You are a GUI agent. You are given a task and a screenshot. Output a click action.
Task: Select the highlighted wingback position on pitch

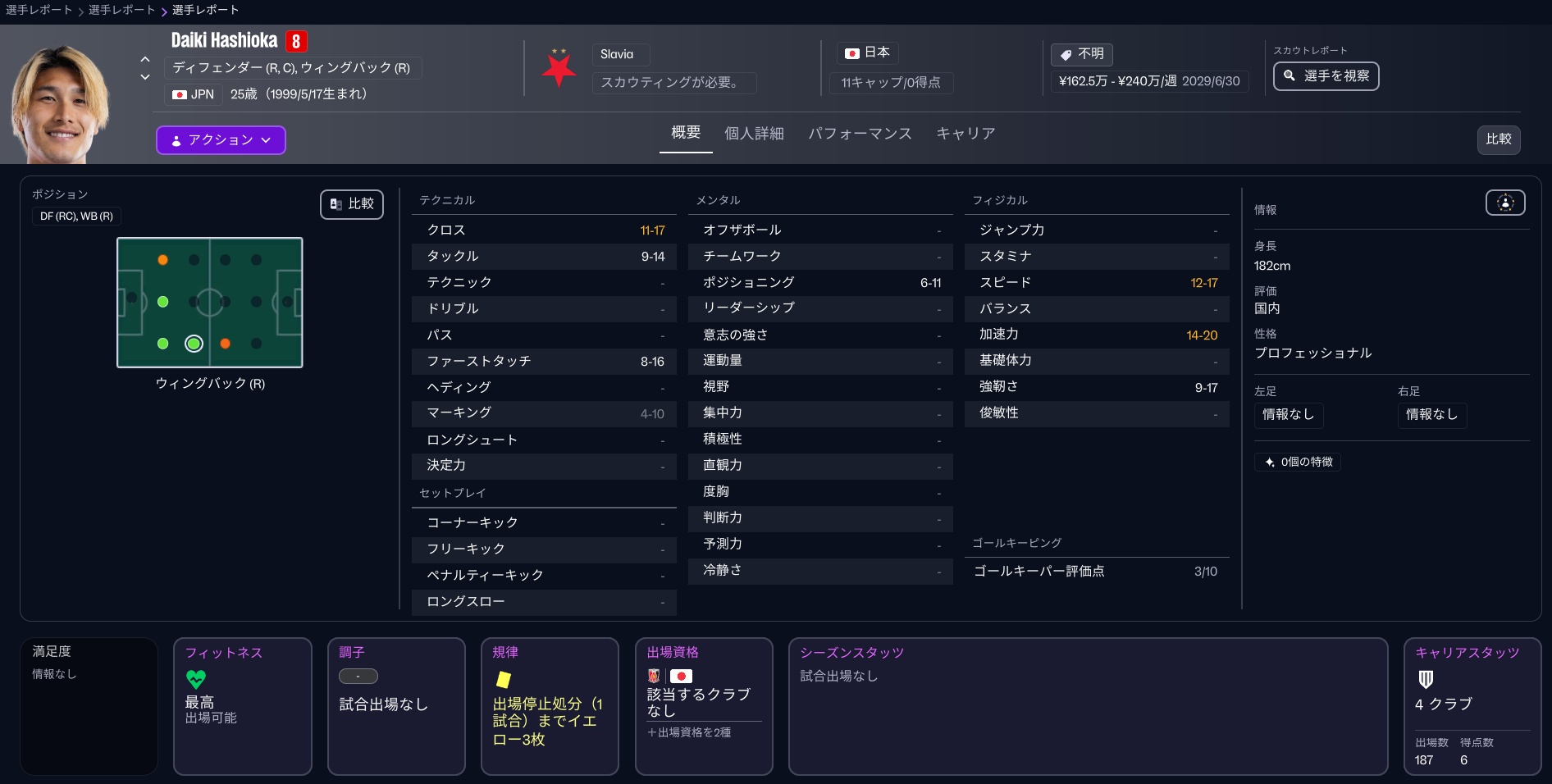pos(194,344)
